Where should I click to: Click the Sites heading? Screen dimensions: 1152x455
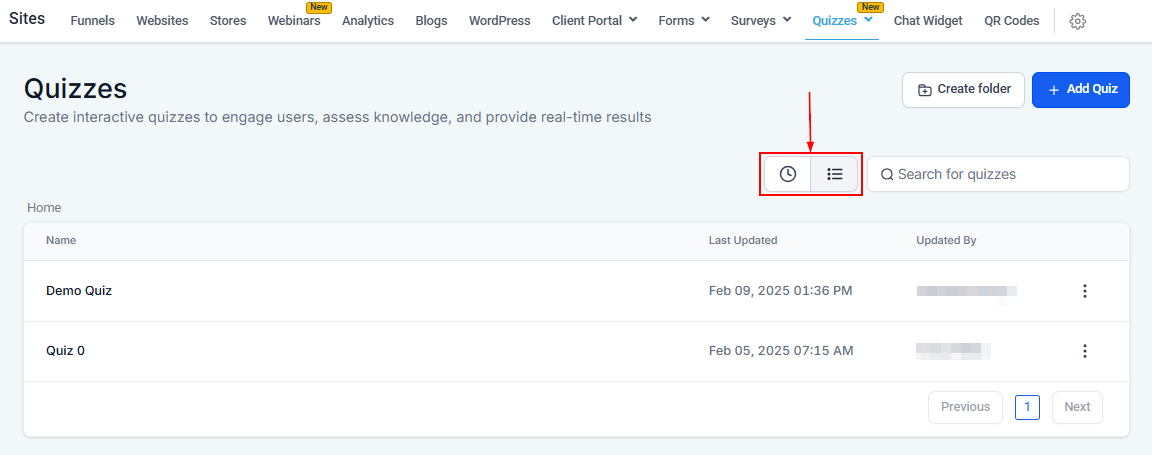tap(27, 18)
